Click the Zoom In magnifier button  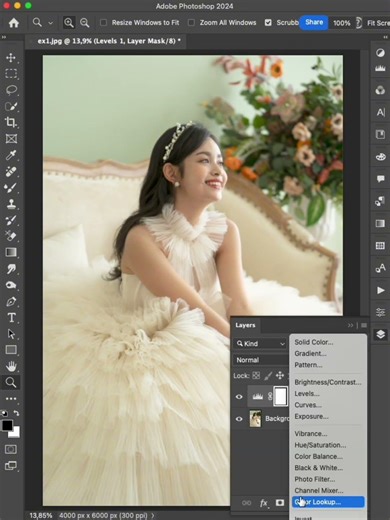[69, 23]
